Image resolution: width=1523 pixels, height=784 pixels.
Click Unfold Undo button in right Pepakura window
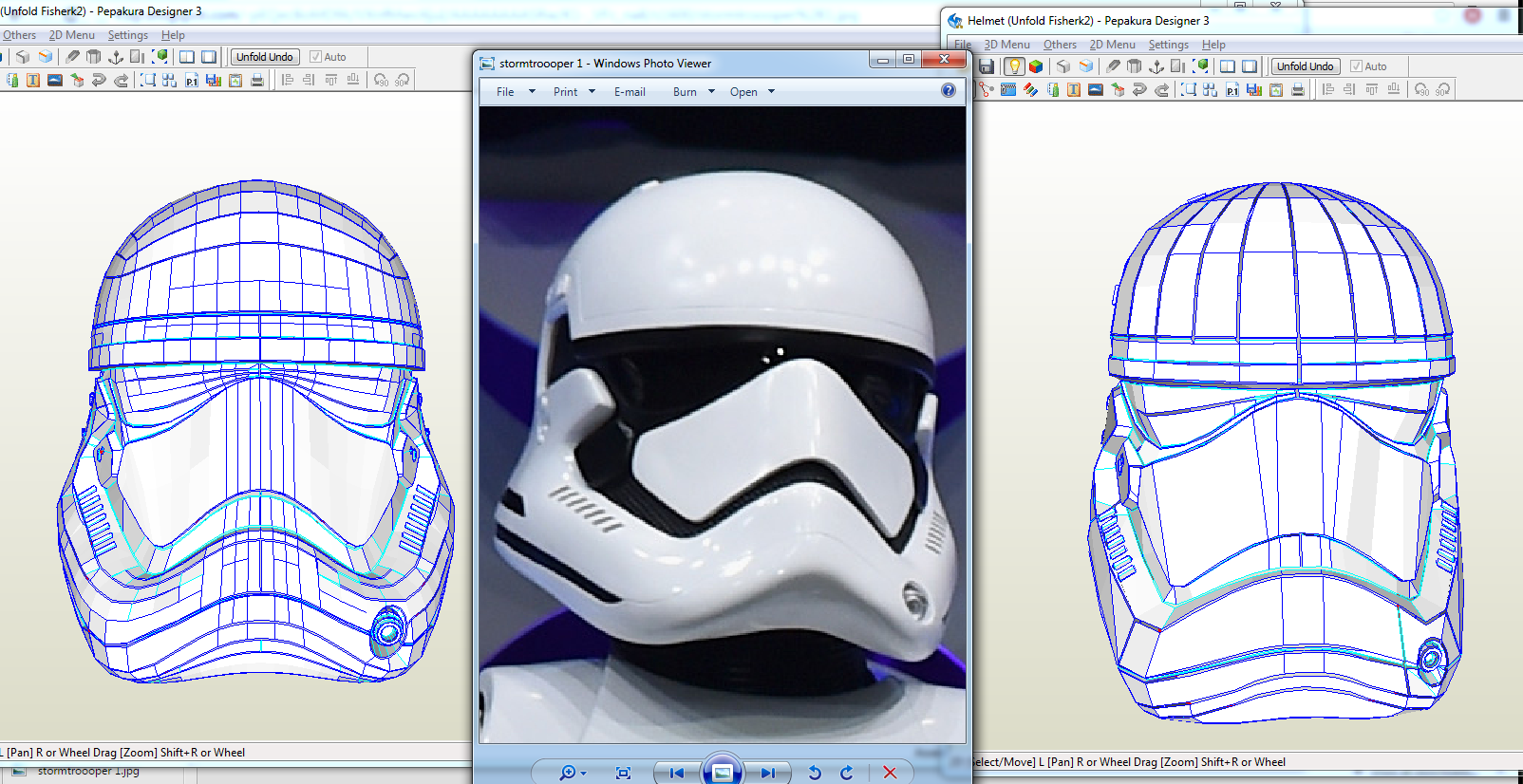click(1305, 66)
